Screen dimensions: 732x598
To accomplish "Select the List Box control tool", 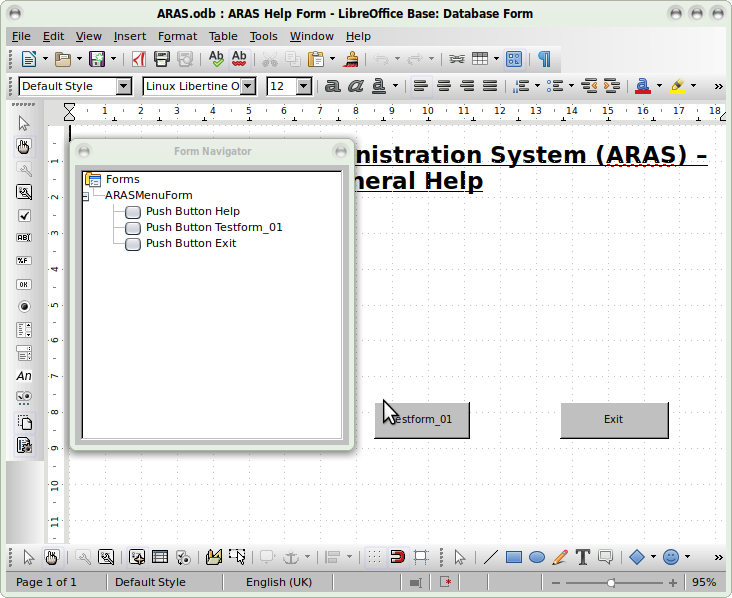I will pyautogui.click(x=24, y=330).
